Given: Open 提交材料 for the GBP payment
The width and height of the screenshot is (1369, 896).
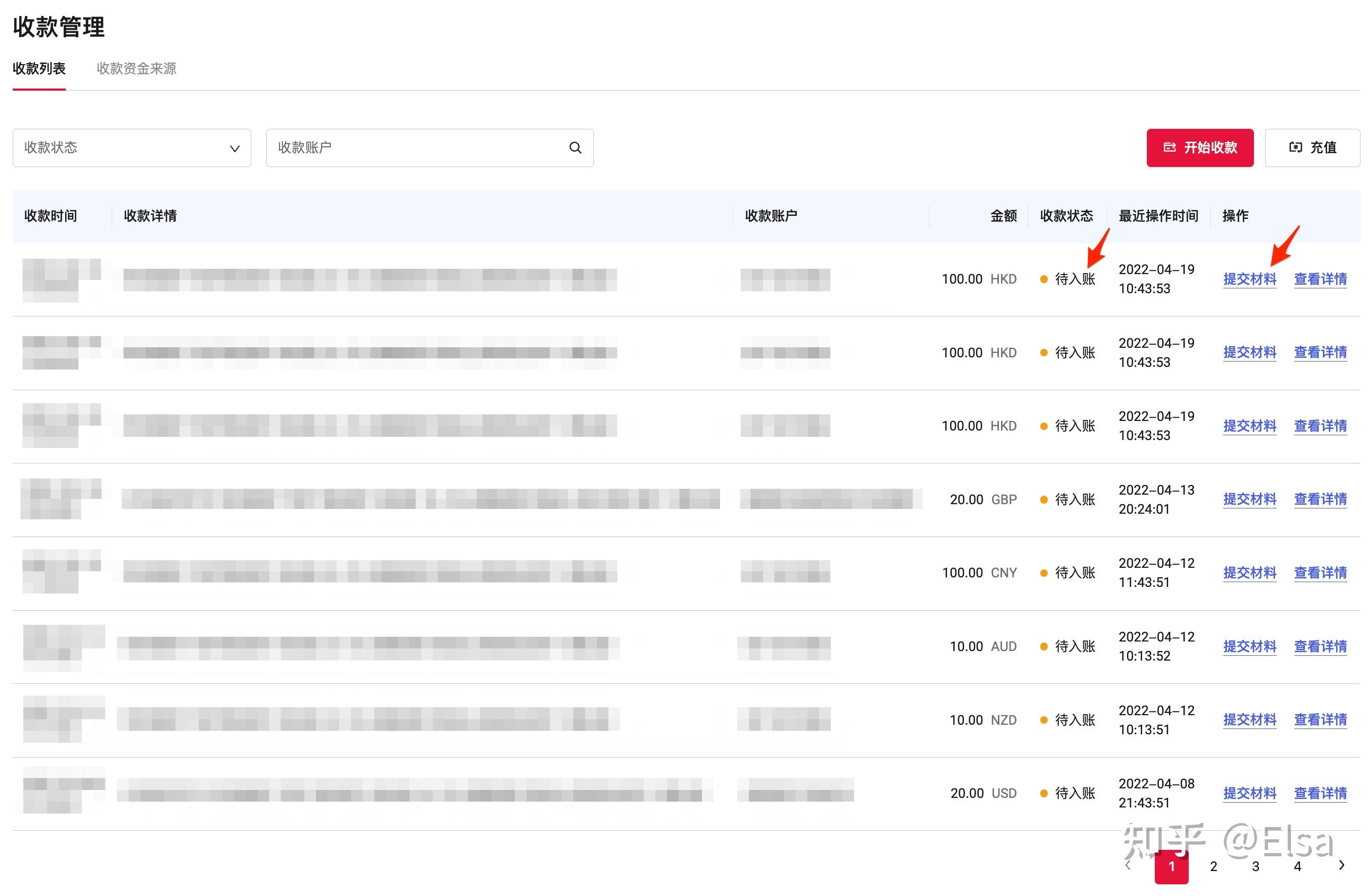Looking at the screenshot, I should click(1249, 499).
